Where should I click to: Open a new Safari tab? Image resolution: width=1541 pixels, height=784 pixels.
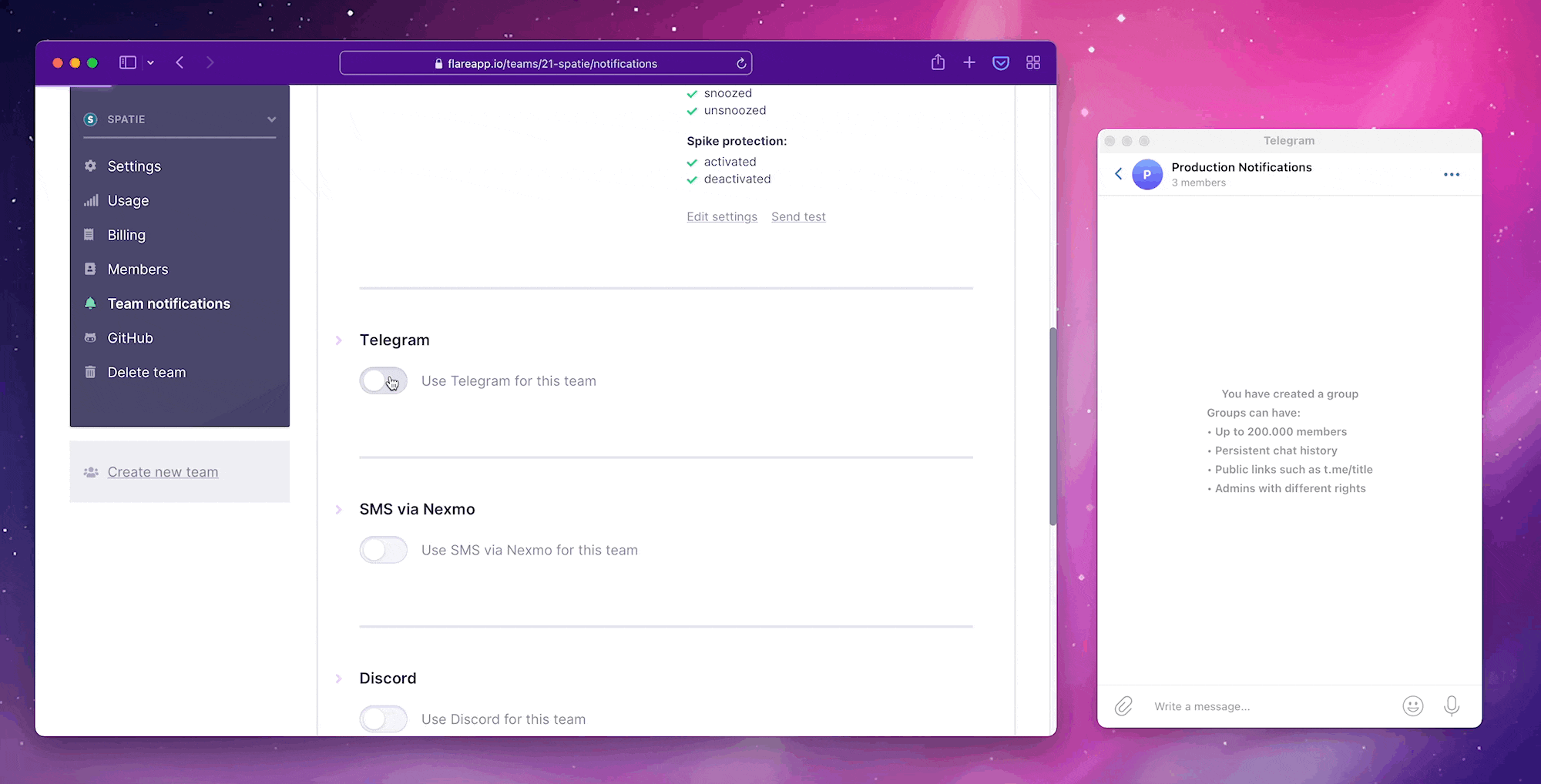pos(969,62)
